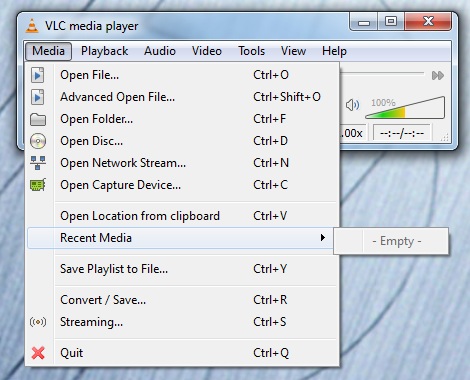Mute audio with the speaker icon
Screen dimensions: 470x380
(x=352, y=105)
